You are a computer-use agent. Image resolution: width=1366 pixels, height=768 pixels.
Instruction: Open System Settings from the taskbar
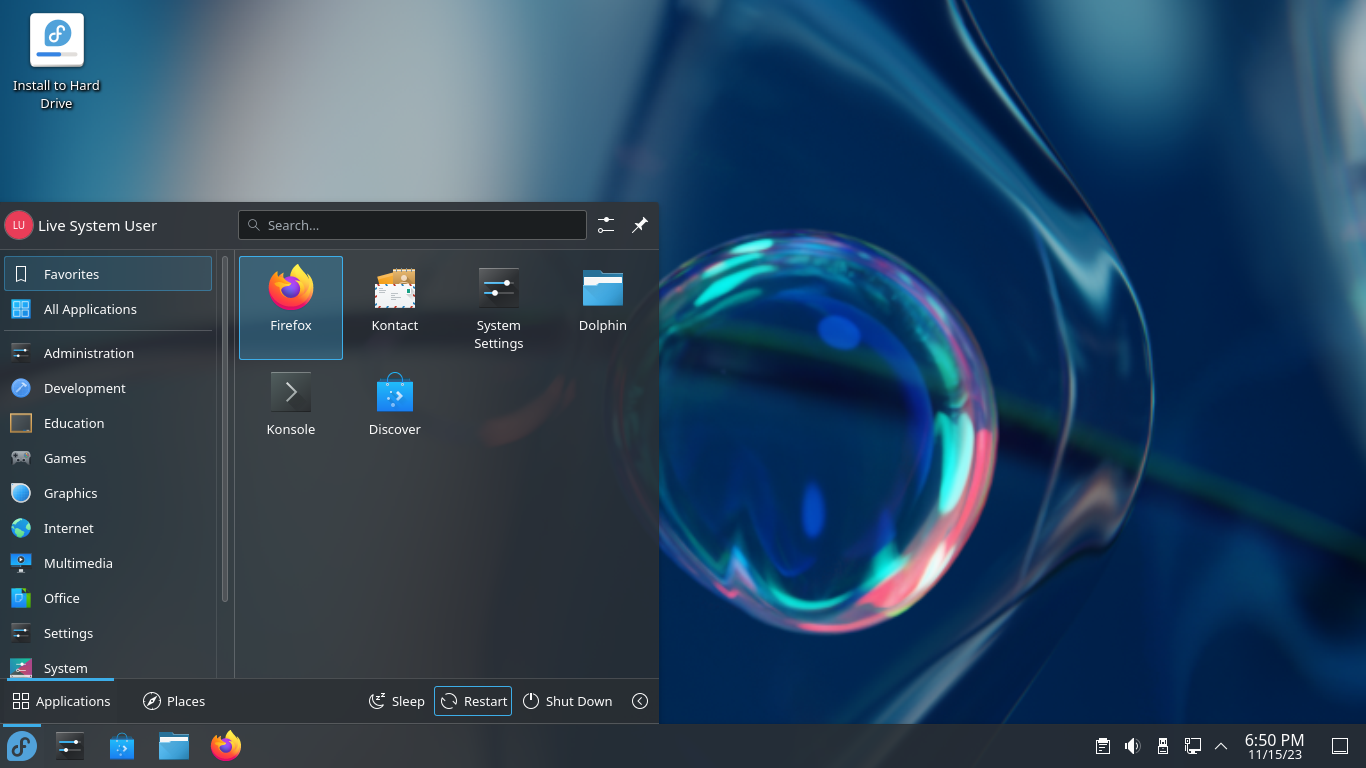70,746
